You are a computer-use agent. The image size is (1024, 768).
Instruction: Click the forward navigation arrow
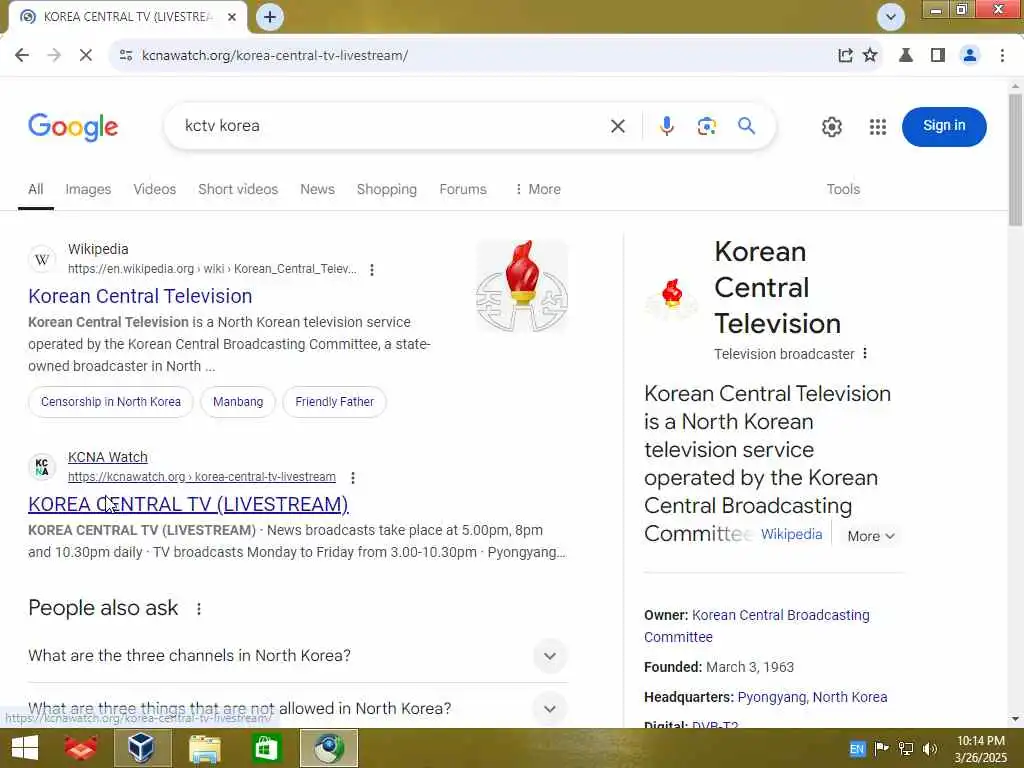54,56
